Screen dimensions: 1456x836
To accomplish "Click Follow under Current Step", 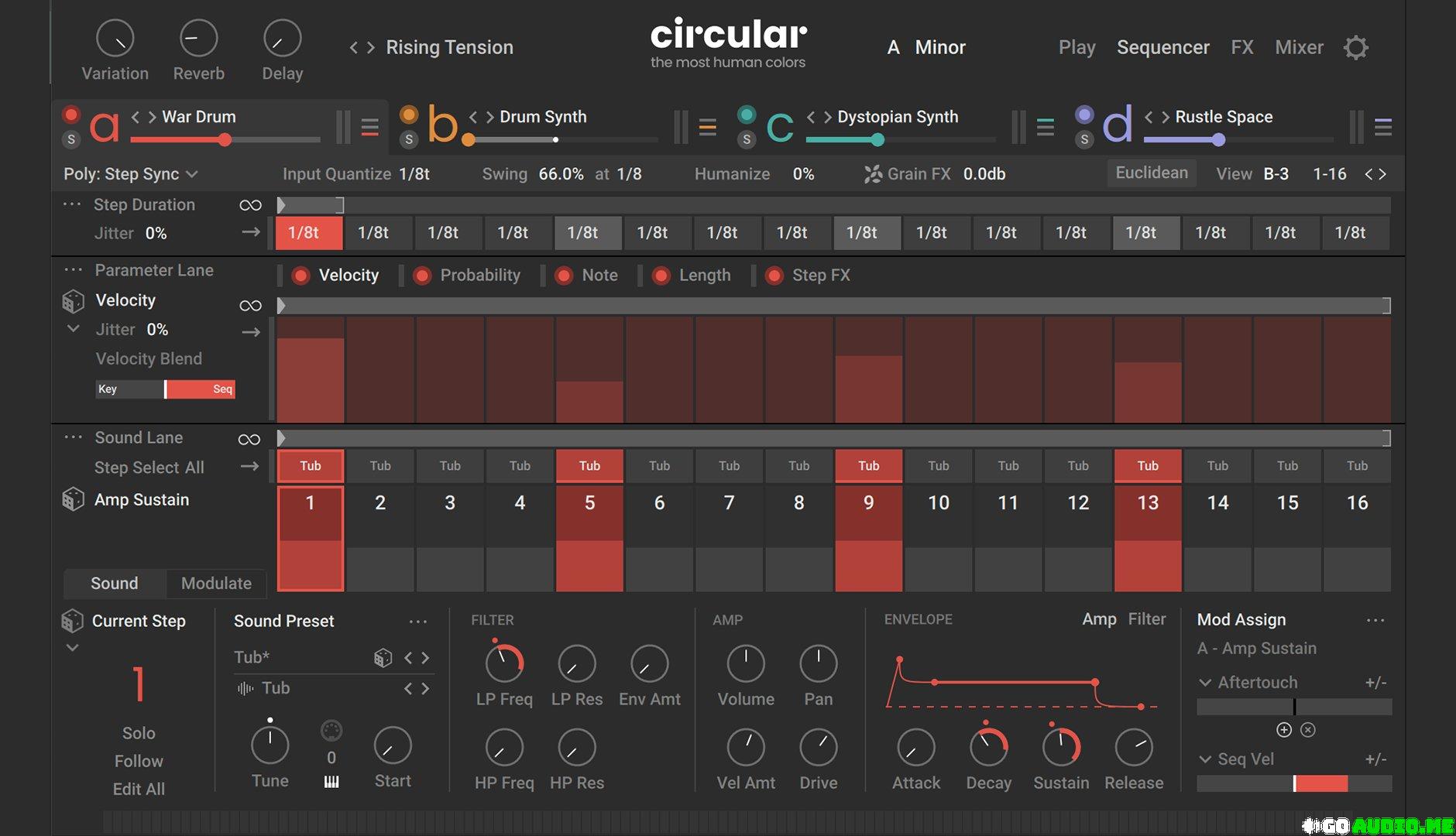I will [x=139, y=761].
